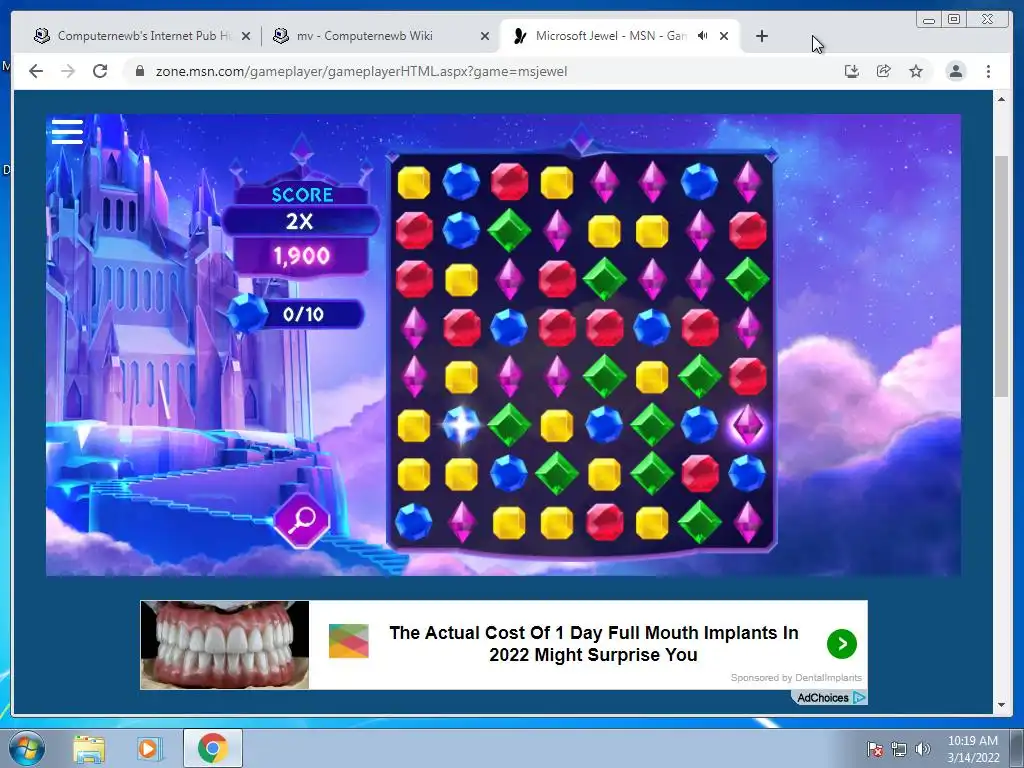
Task: Switch to Computernewb's Internet Pub tab
Action: coord(142,36)
